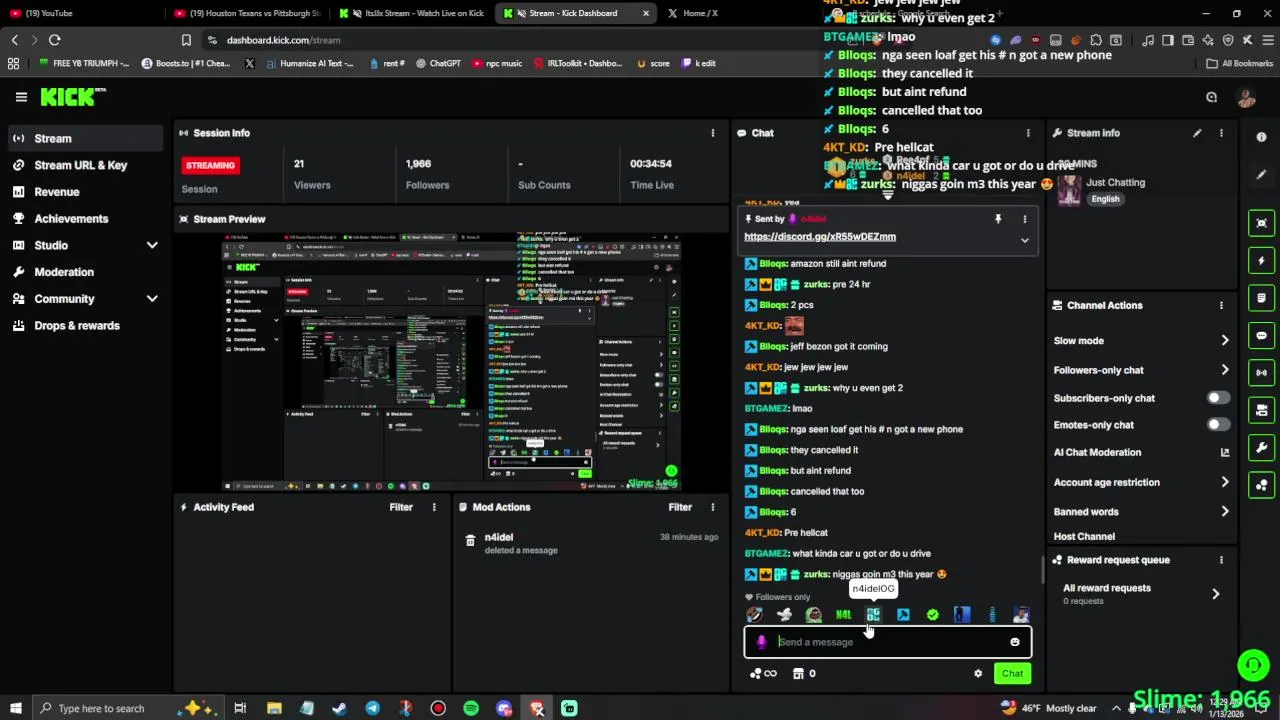Edit stream info with pencil icon
1280x720 pixels.
1197,133
